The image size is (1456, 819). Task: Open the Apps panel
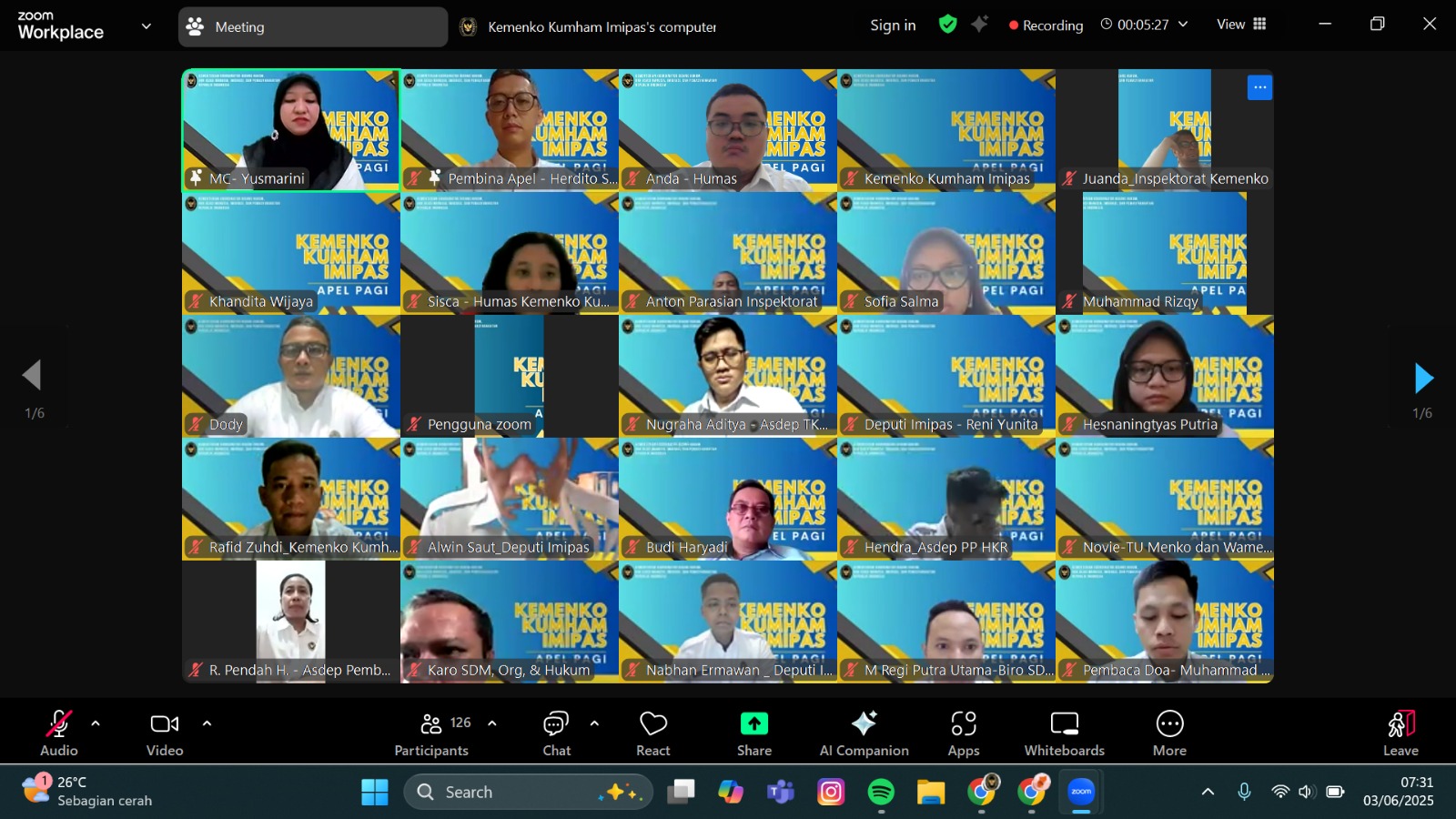963,733
